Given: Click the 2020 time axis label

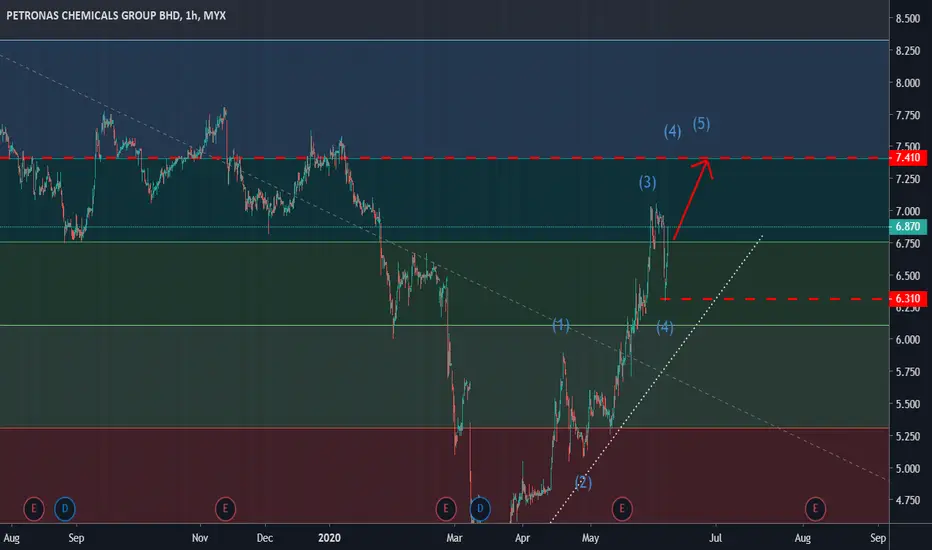Looking at the screenshot, I should (x=329, y=538).
